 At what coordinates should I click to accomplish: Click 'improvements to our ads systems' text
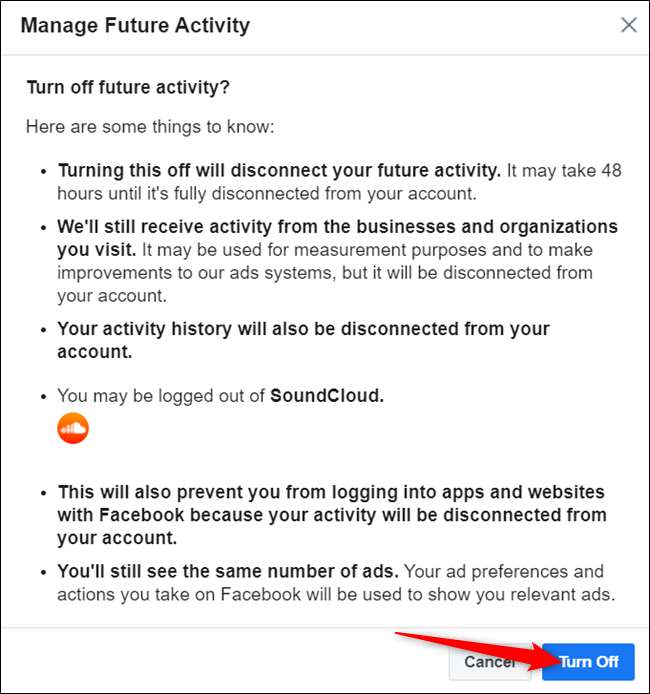tap(180, 273)
